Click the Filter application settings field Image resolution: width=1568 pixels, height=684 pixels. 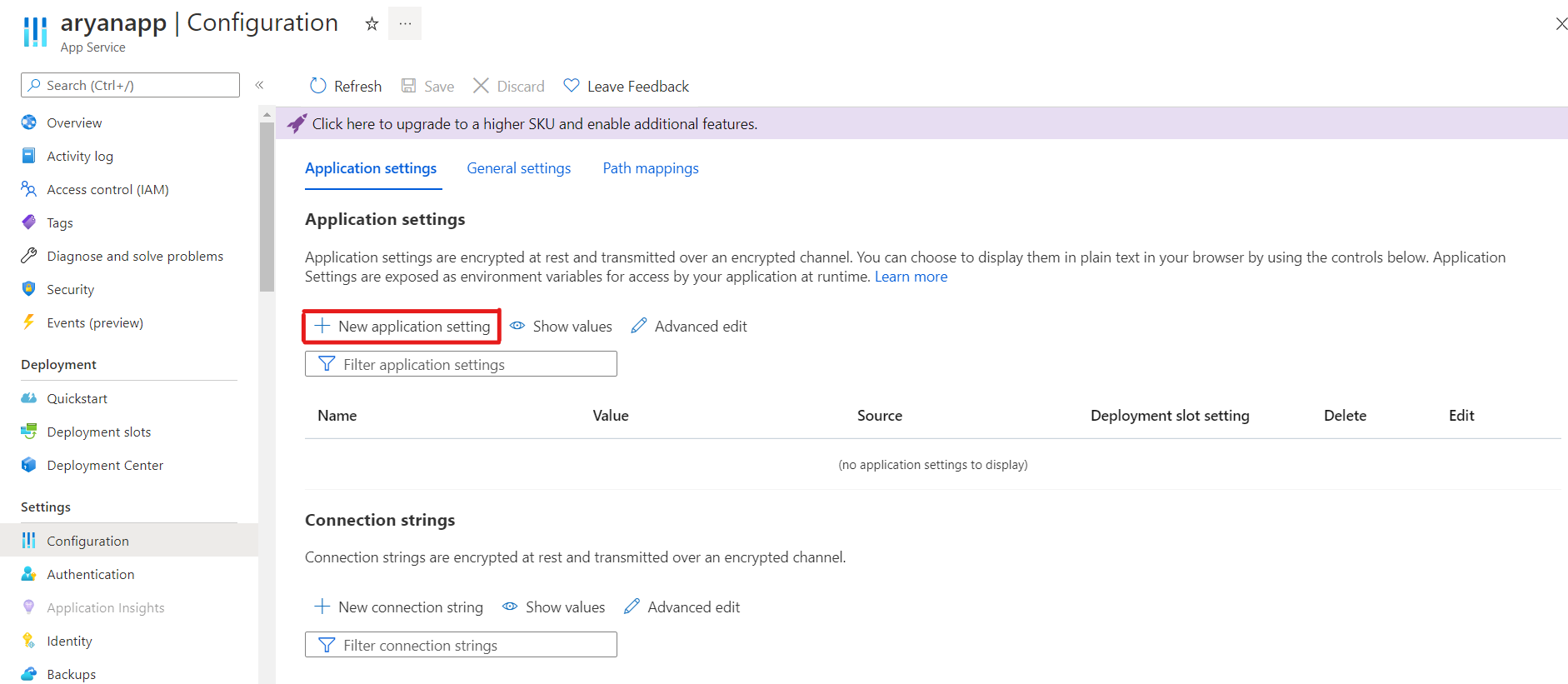point(461,364)
